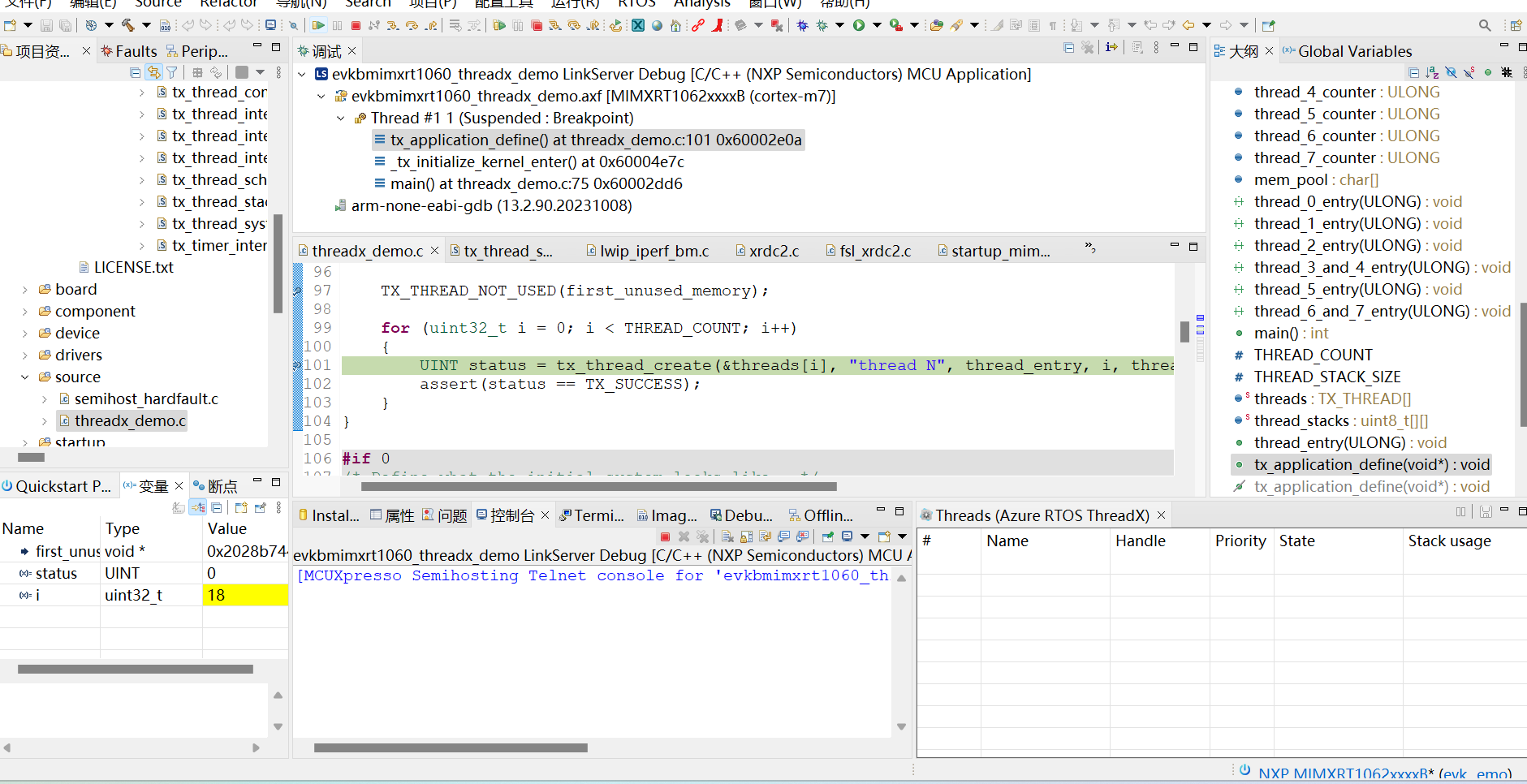Terminate debugging with the red stop icon
Viewport: 1527px width, 784px height.
tap(356, 26)
